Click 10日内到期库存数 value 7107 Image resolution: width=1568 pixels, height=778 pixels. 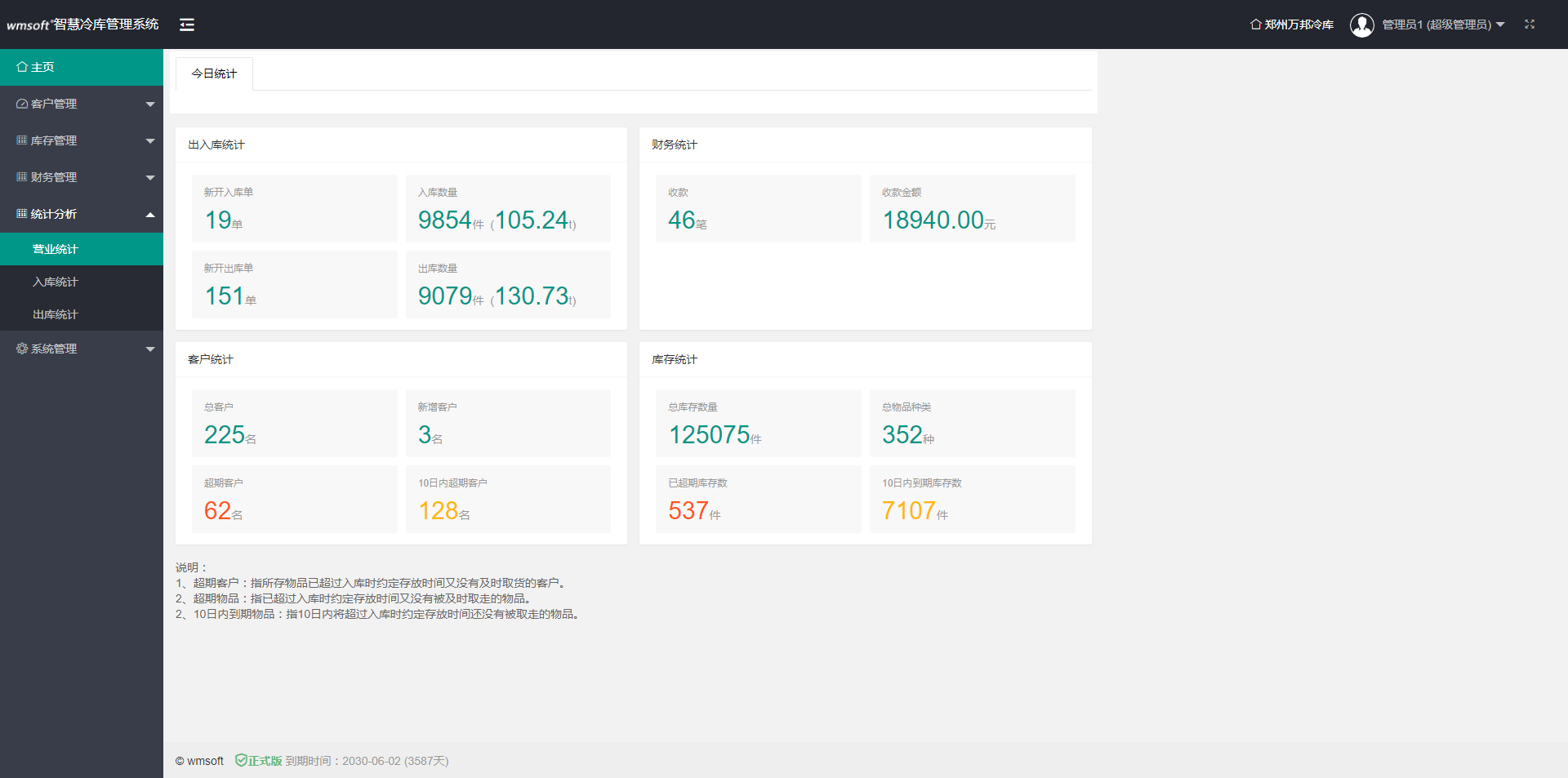click(909, 510)
